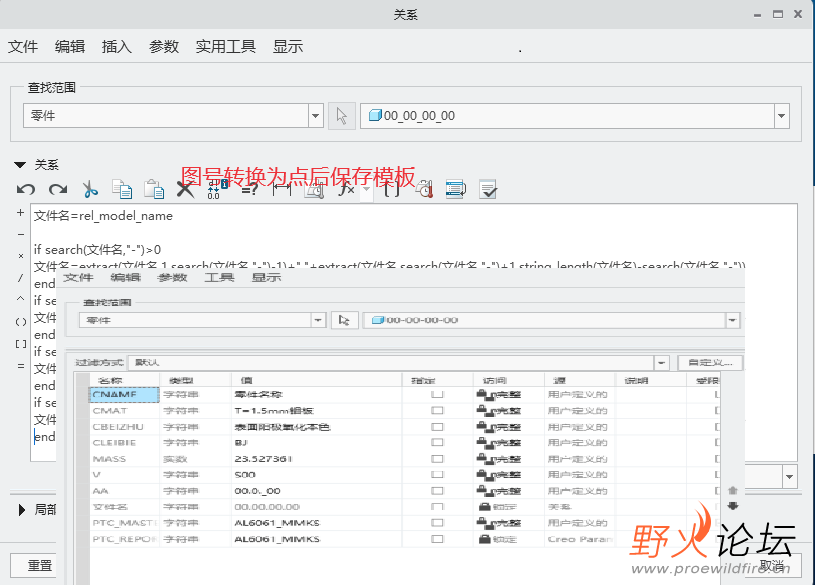The height and width of the screenshot is (585, 815).
Task: Insert the divide operator
Action: pyautogui.click(x=20, y=278)
